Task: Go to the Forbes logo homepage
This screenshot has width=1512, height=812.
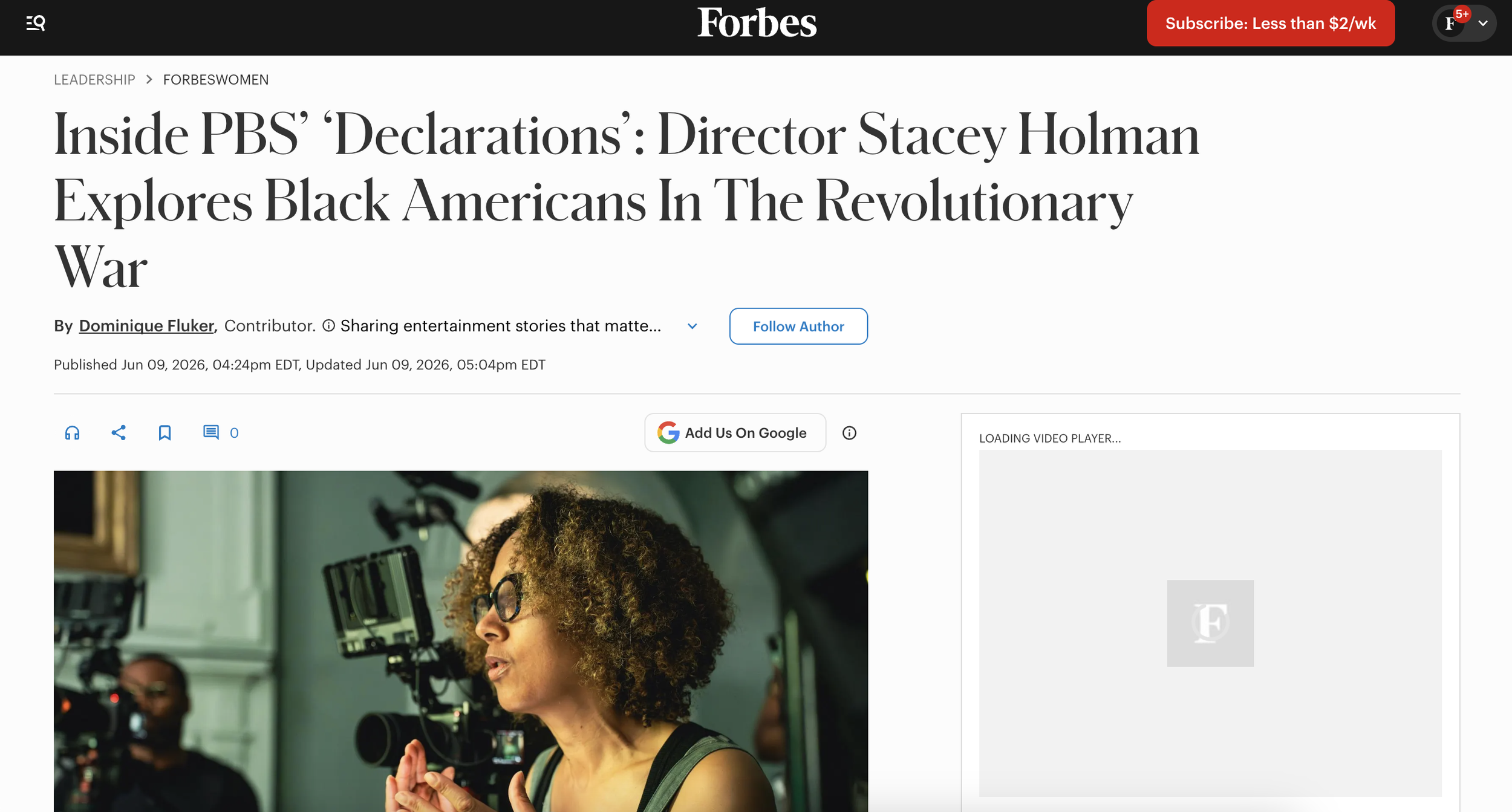Action: (757, 23)
